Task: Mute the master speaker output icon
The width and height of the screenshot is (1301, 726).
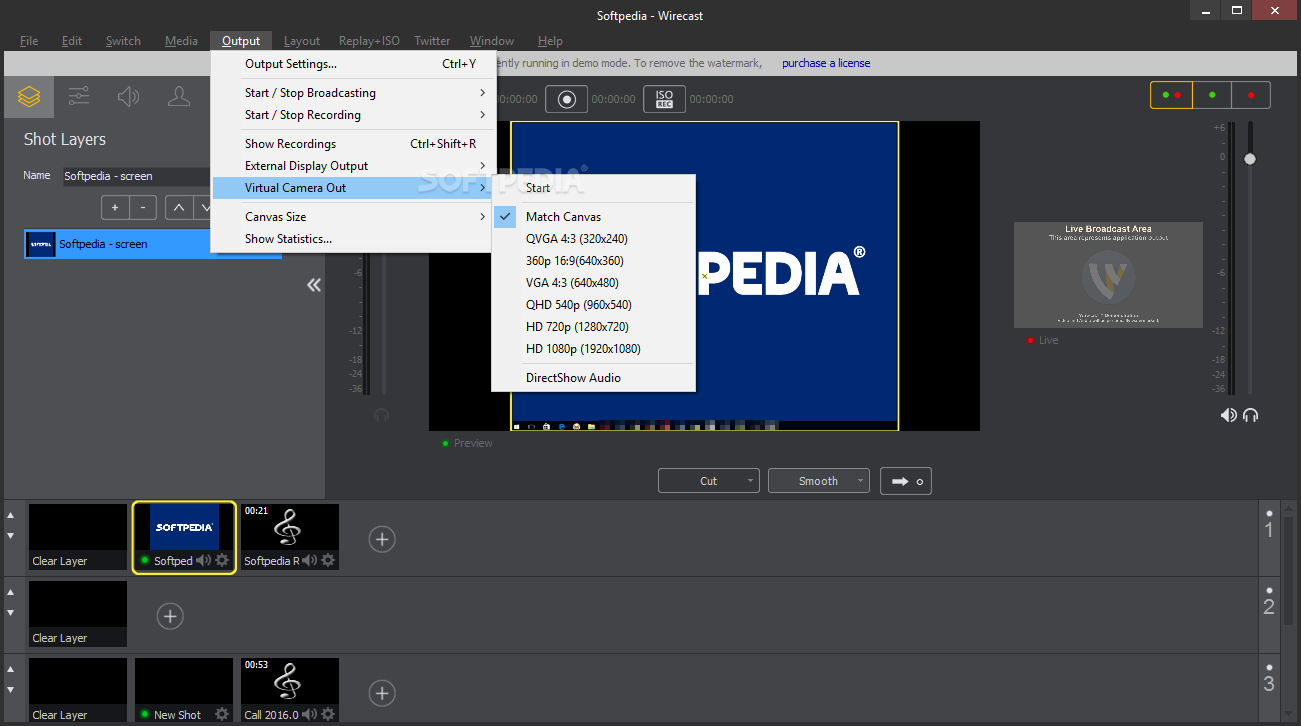Action: tap(1228, 415)
